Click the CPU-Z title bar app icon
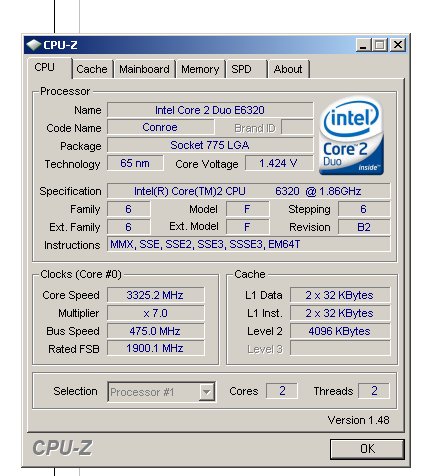Viewport: 432px width, 476px height. [x=33, y=45]
